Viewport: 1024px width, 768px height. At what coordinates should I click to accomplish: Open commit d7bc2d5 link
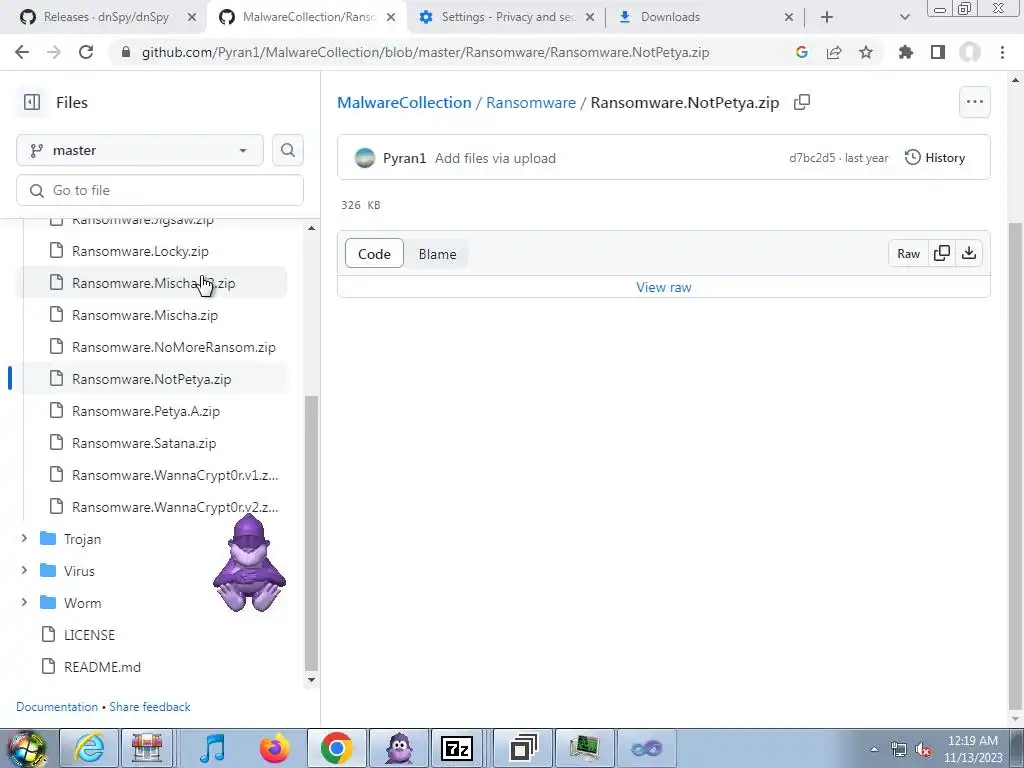point(812,157)
